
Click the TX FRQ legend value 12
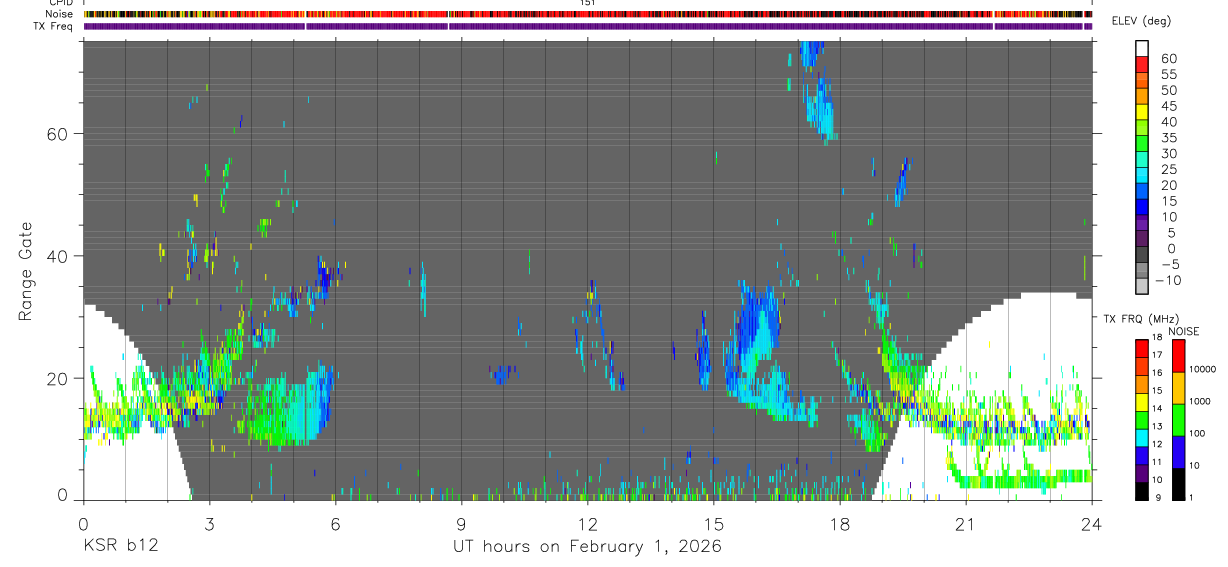point(1158,444)
